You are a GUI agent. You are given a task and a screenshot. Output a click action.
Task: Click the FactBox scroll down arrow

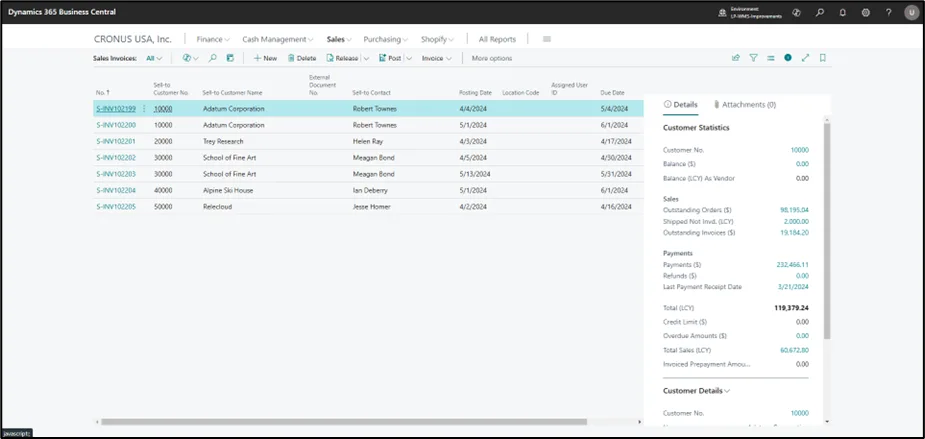point(827,421)
